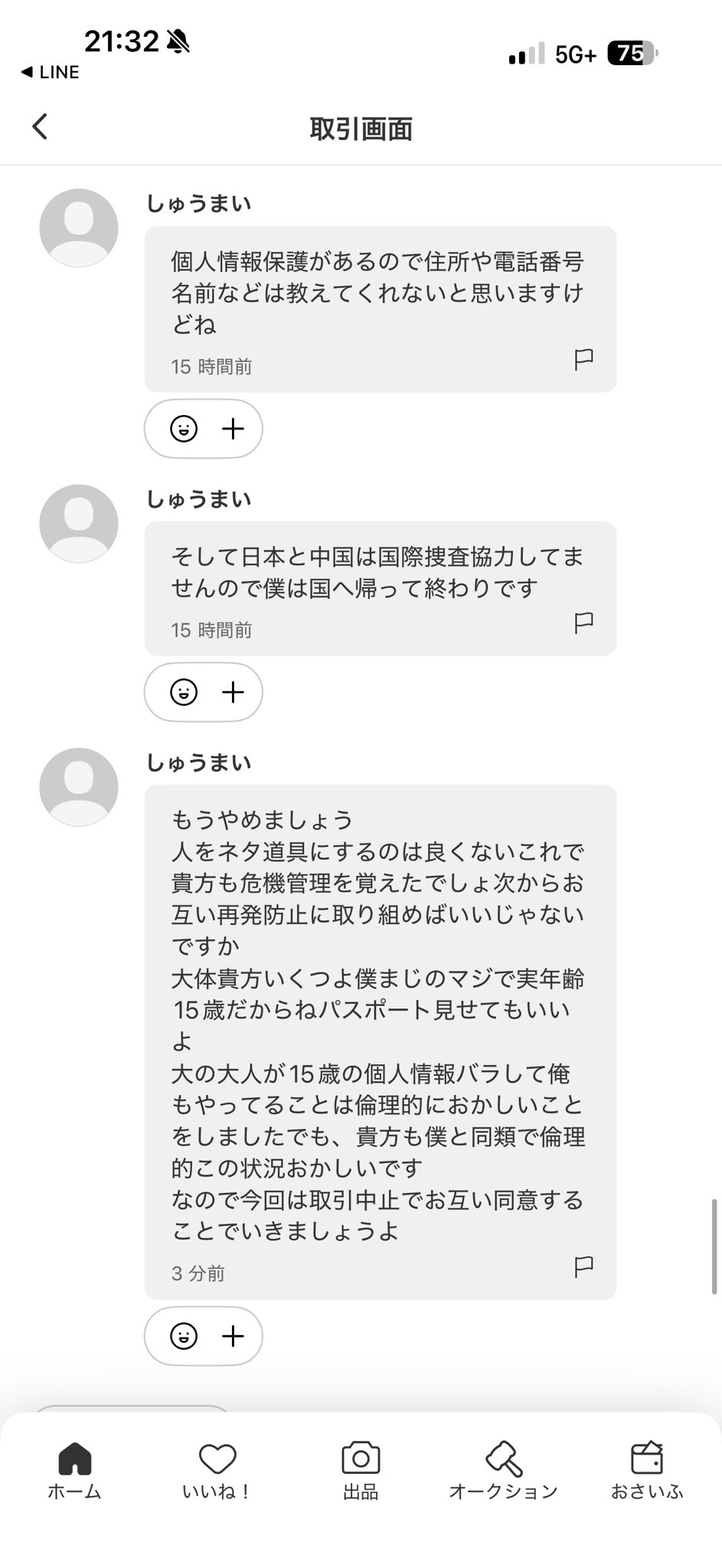
Task: Tap the back arrow in the header
Action: pos(41,126)
